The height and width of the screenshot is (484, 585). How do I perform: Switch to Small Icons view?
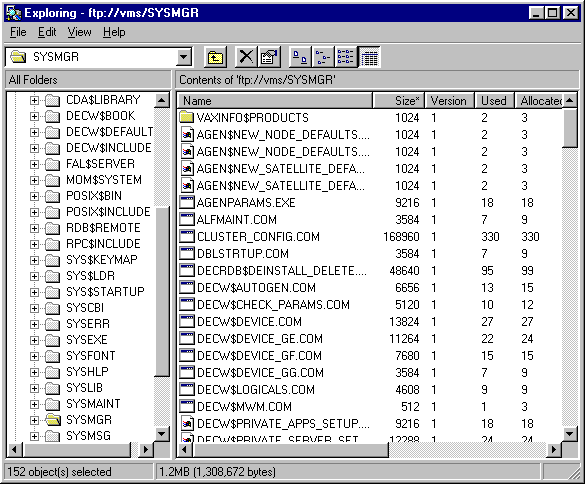[x=323, y=57]
